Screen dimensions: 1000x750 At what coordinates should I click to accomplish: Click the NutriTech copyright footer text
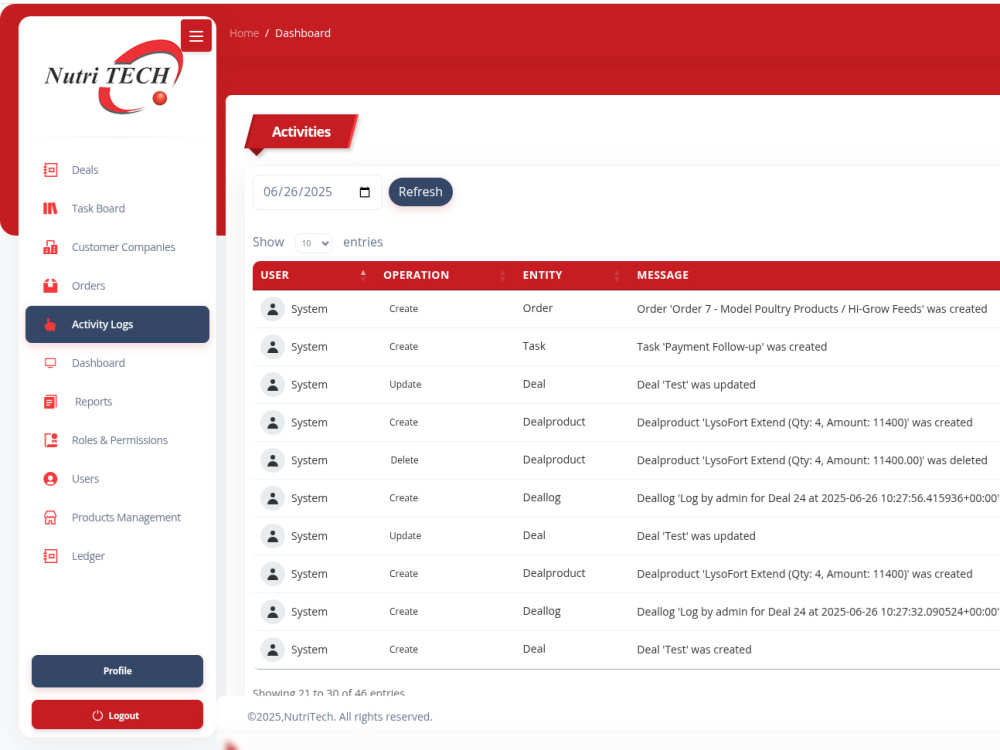[339, 717]
